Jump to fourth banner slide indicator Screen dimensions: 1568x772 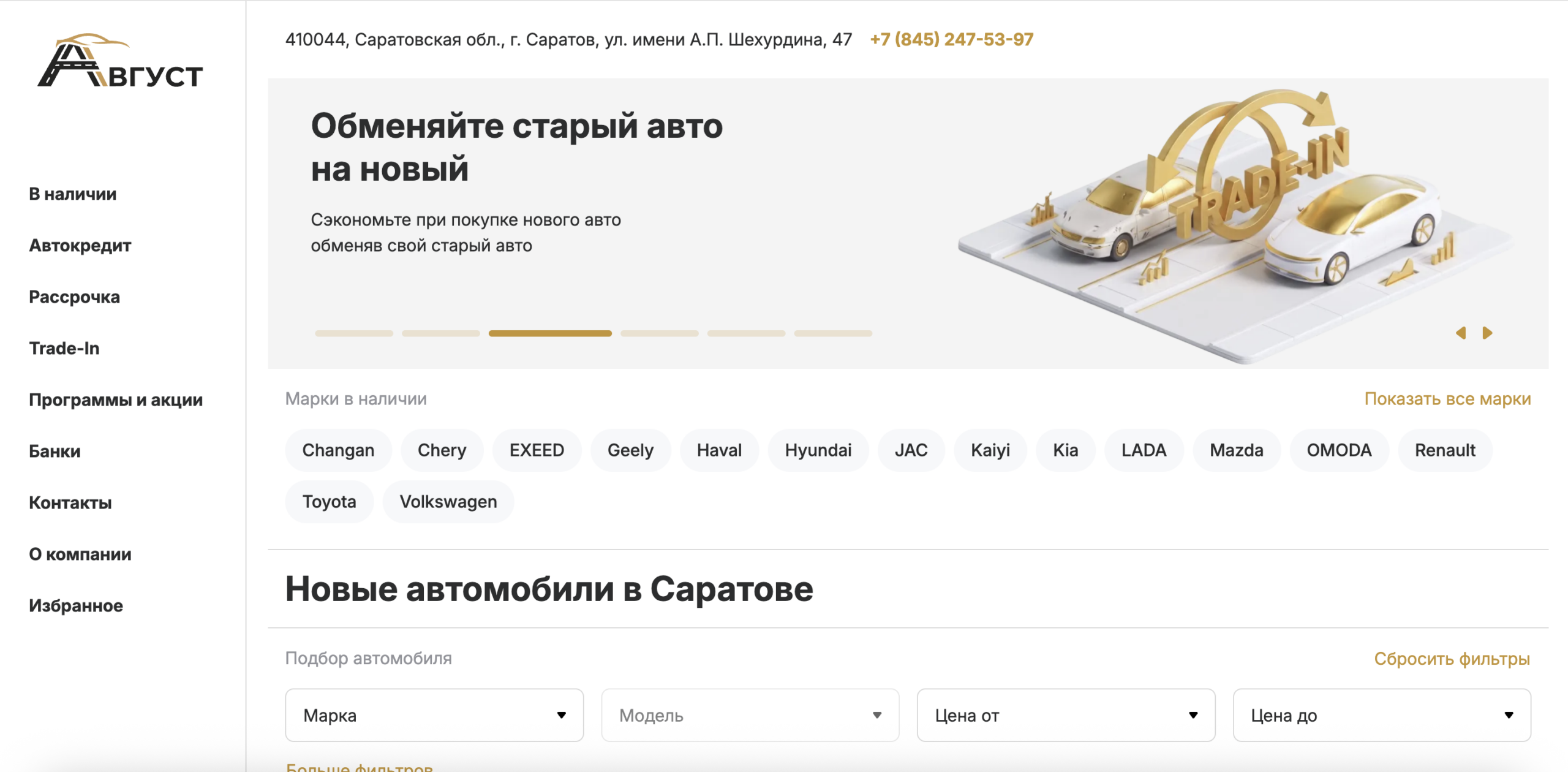[x=660, y=333]
